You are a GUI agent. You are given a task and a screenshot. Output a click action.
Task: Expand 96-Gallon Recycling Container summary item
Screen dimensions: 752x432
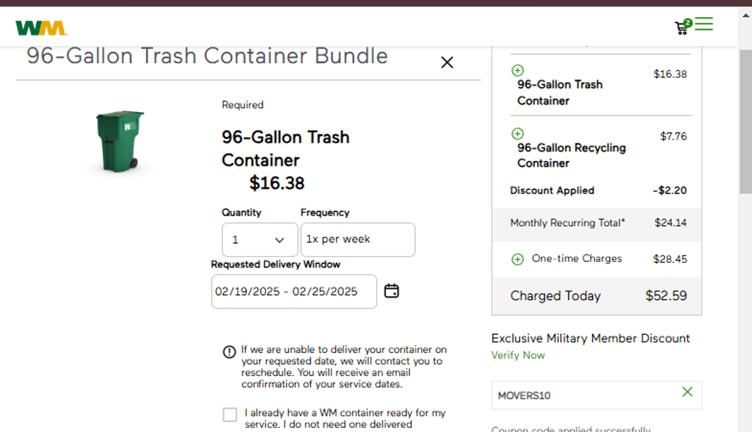[517, 133]
